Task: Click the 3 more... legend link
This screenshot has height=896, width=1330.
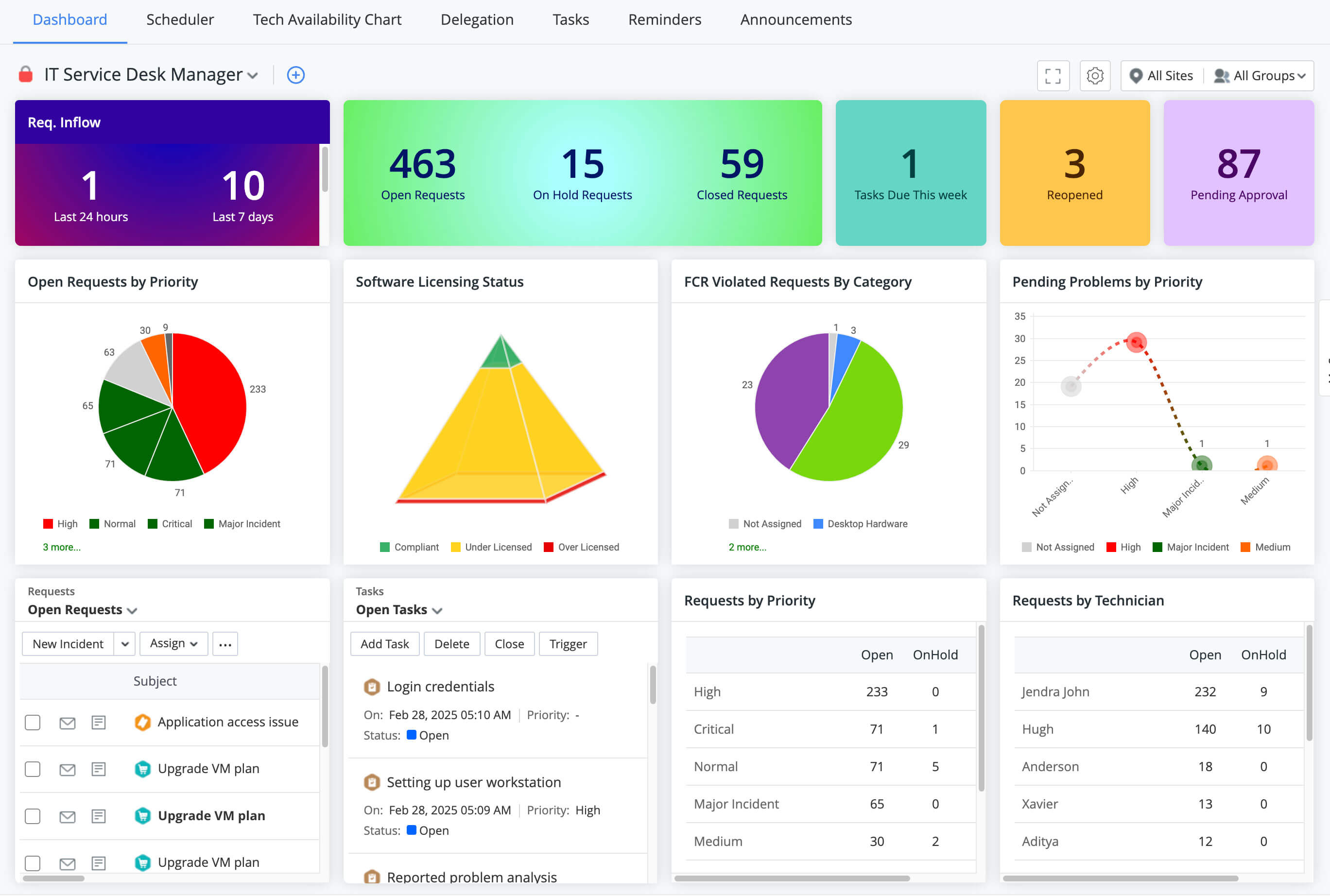Action: pyautogui.click(x=62, y=547)
